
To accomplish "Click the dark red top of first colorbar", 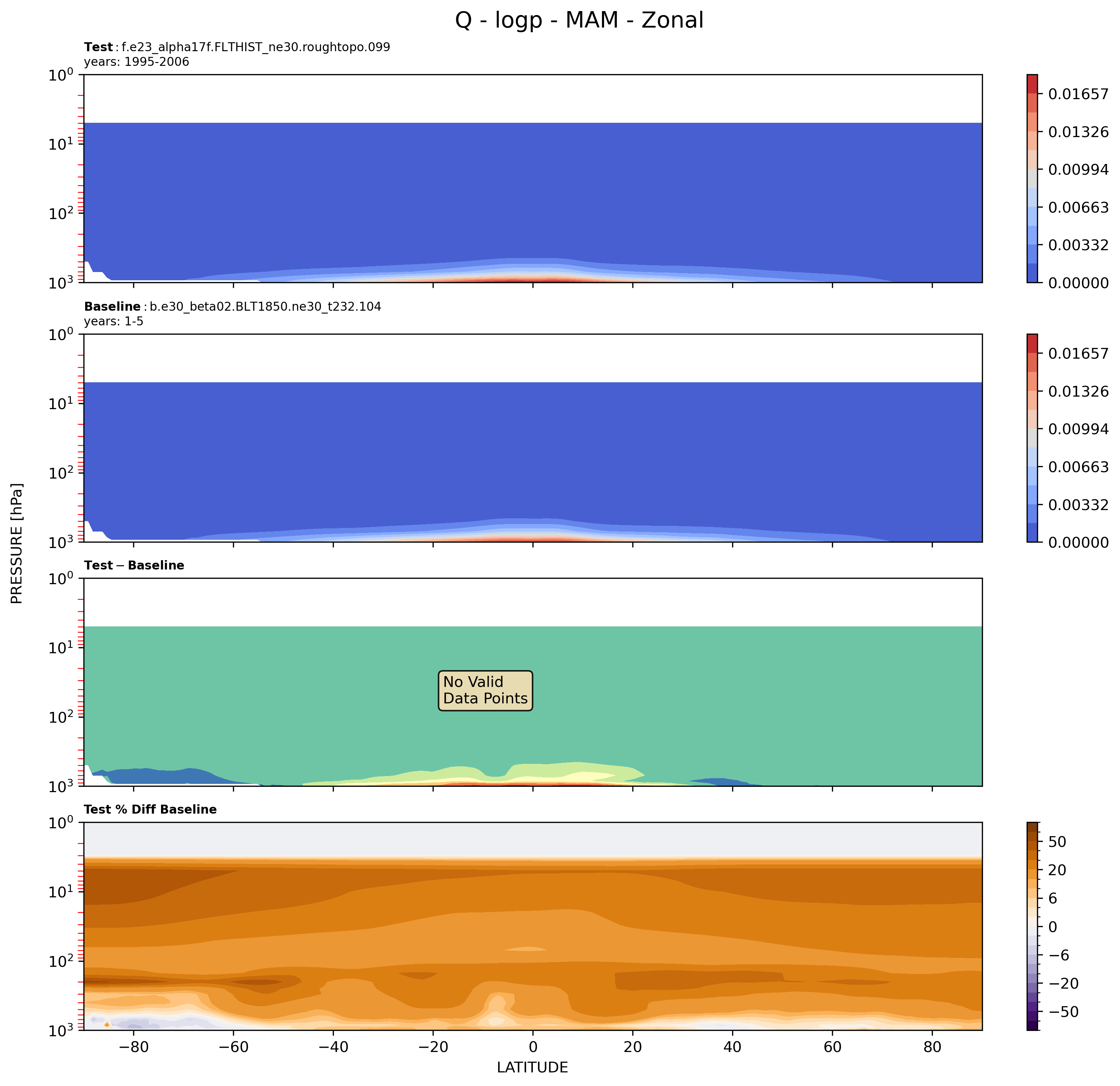I will [1032, 83].
